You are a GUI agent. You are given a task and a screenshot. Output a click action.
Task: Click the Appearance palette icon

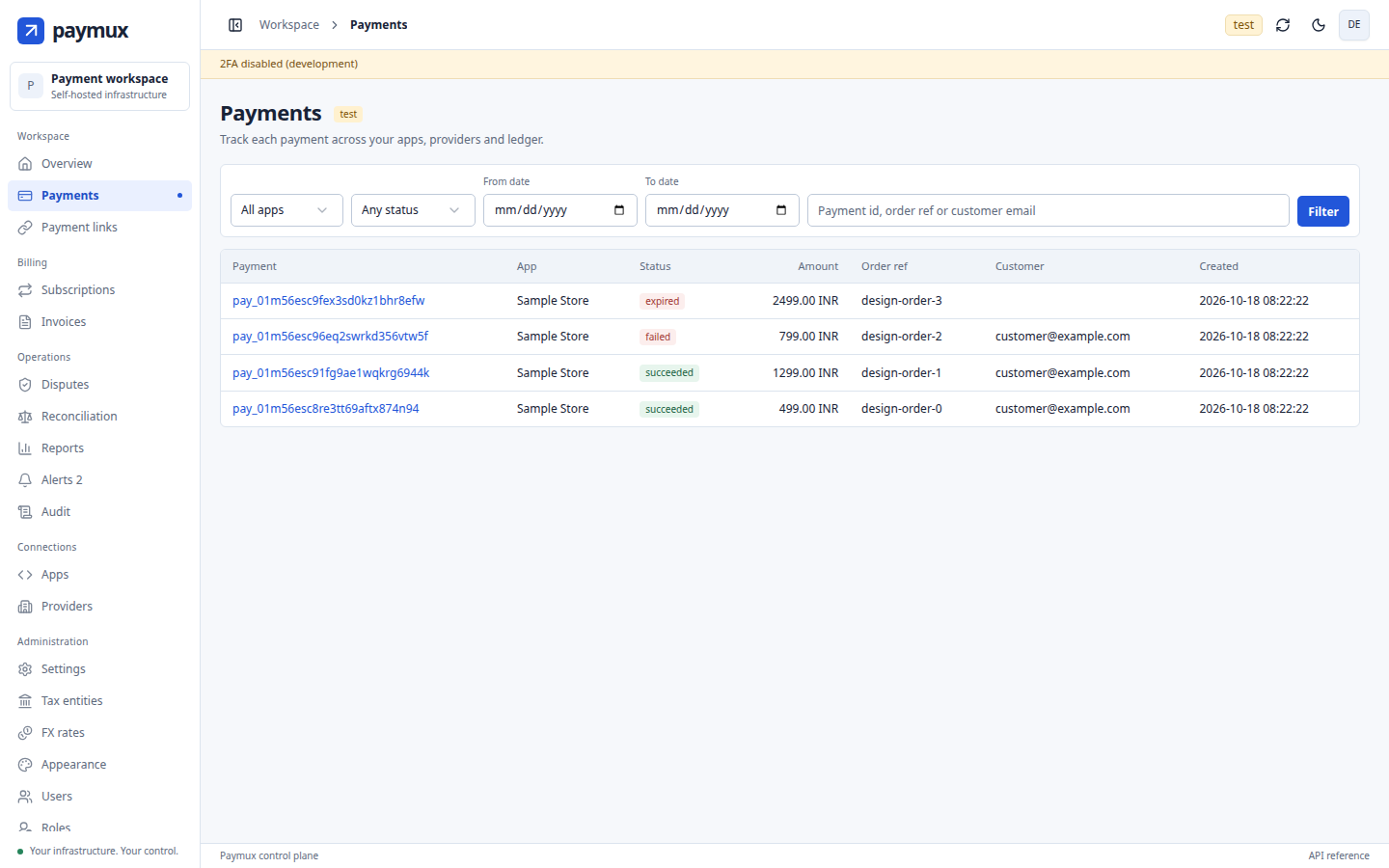(25, 765)
